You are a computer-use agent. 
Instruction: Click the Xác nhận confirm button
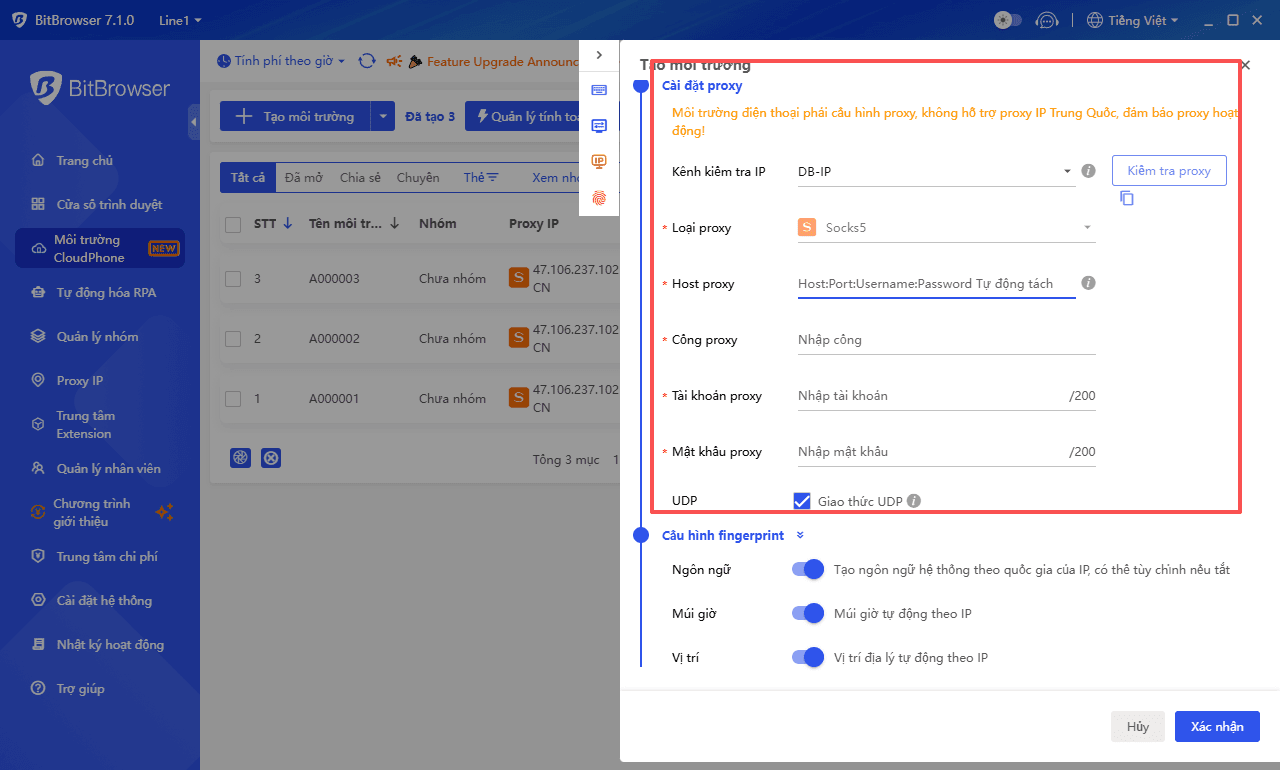pos(1216,727)
